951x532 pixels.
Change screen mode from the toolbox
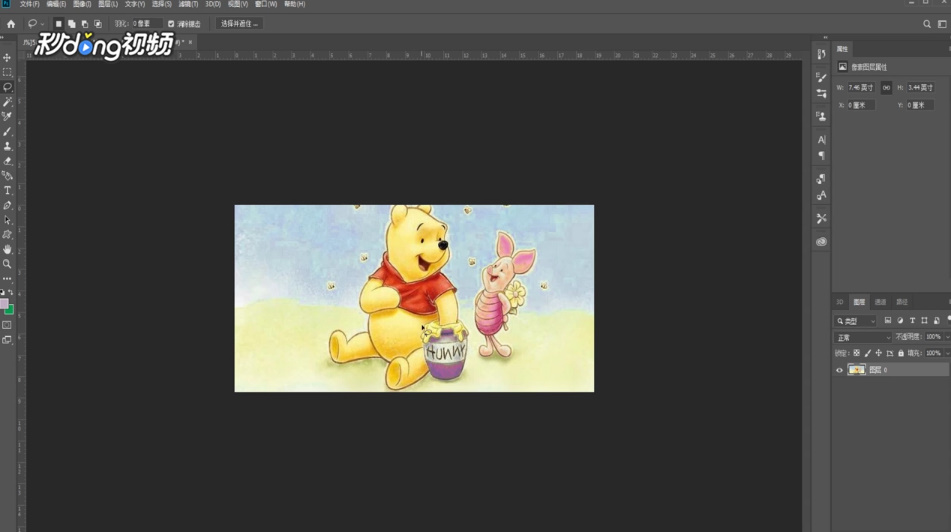coord(7,340)
